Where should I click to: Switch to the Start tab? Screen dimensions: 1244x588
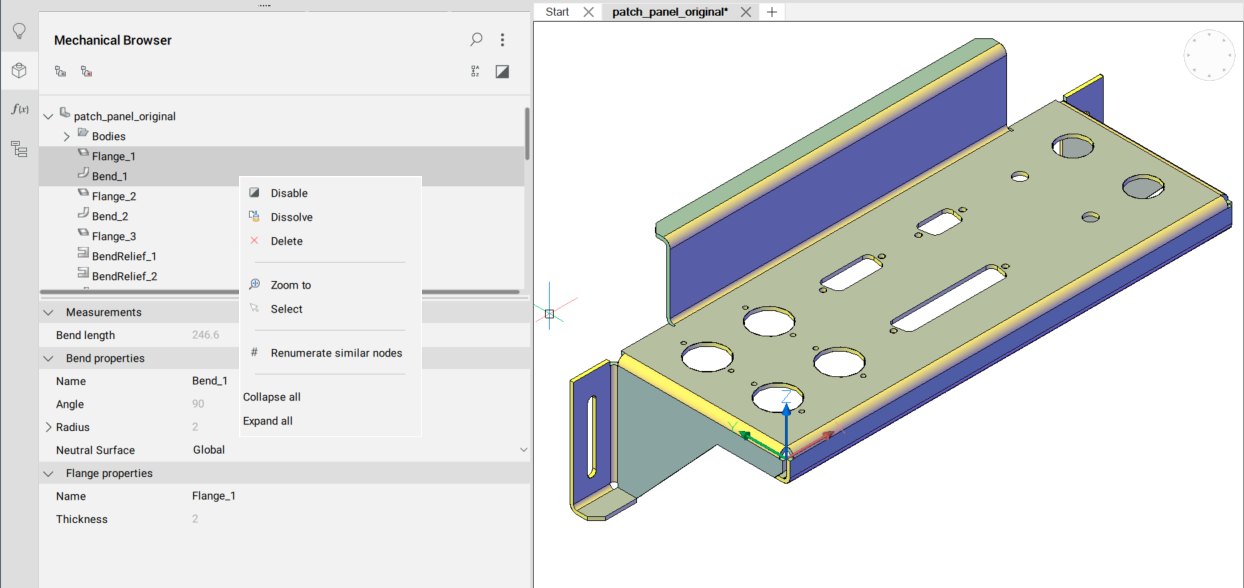click(557, 12)
